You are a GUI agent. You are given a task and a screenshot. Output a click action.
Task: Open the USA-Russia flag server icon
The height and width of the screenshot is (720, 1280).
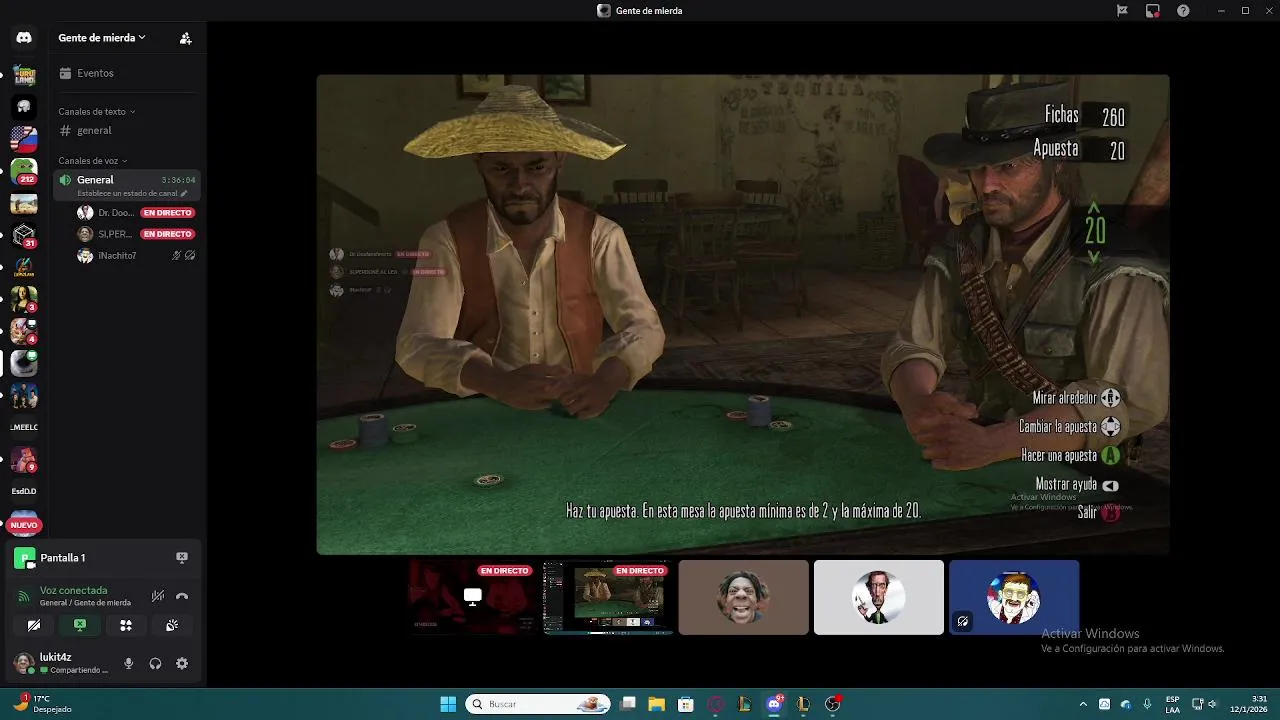[24, 138]
